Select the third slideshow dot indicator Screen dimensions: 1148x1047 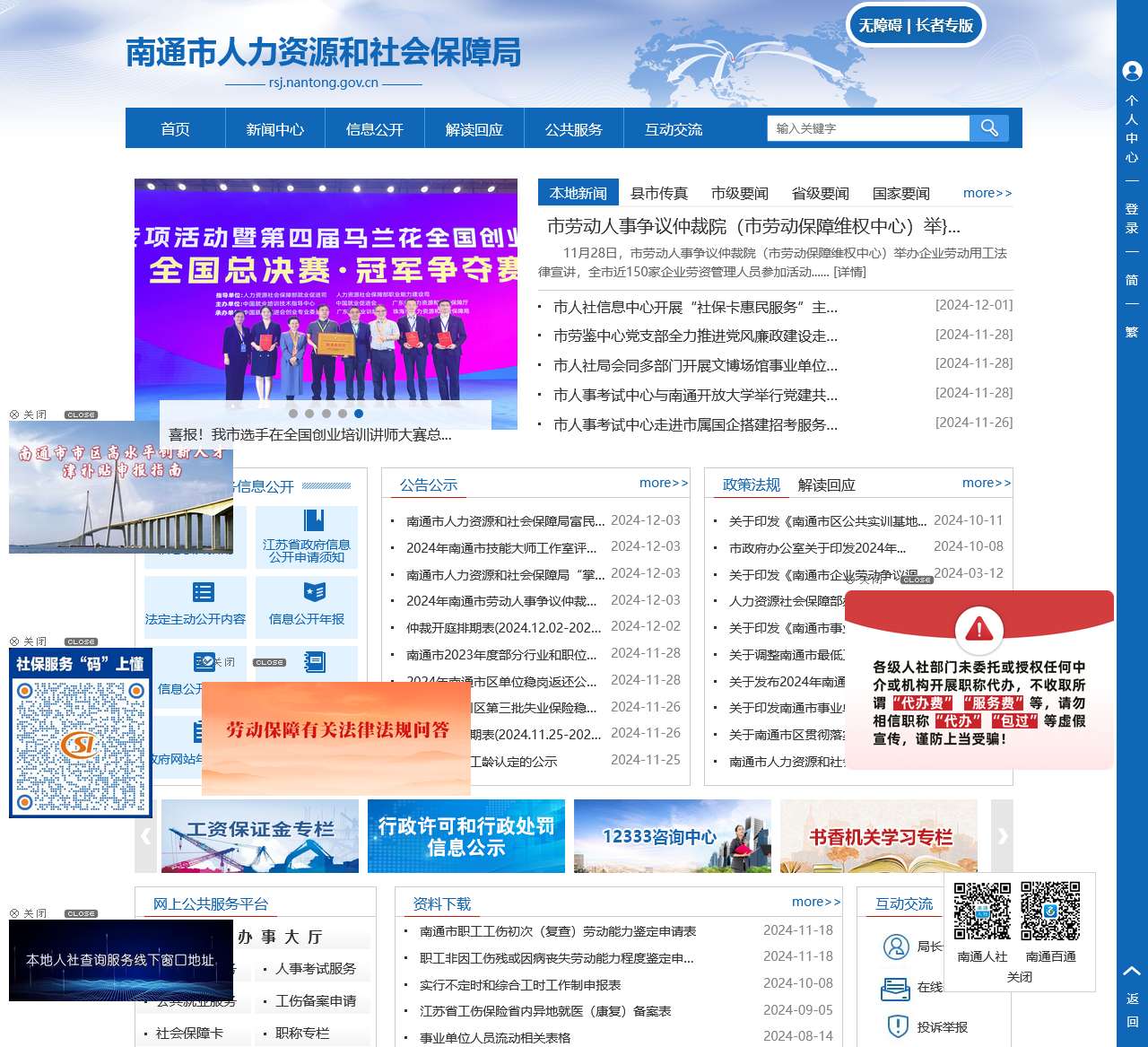[326, 414]
